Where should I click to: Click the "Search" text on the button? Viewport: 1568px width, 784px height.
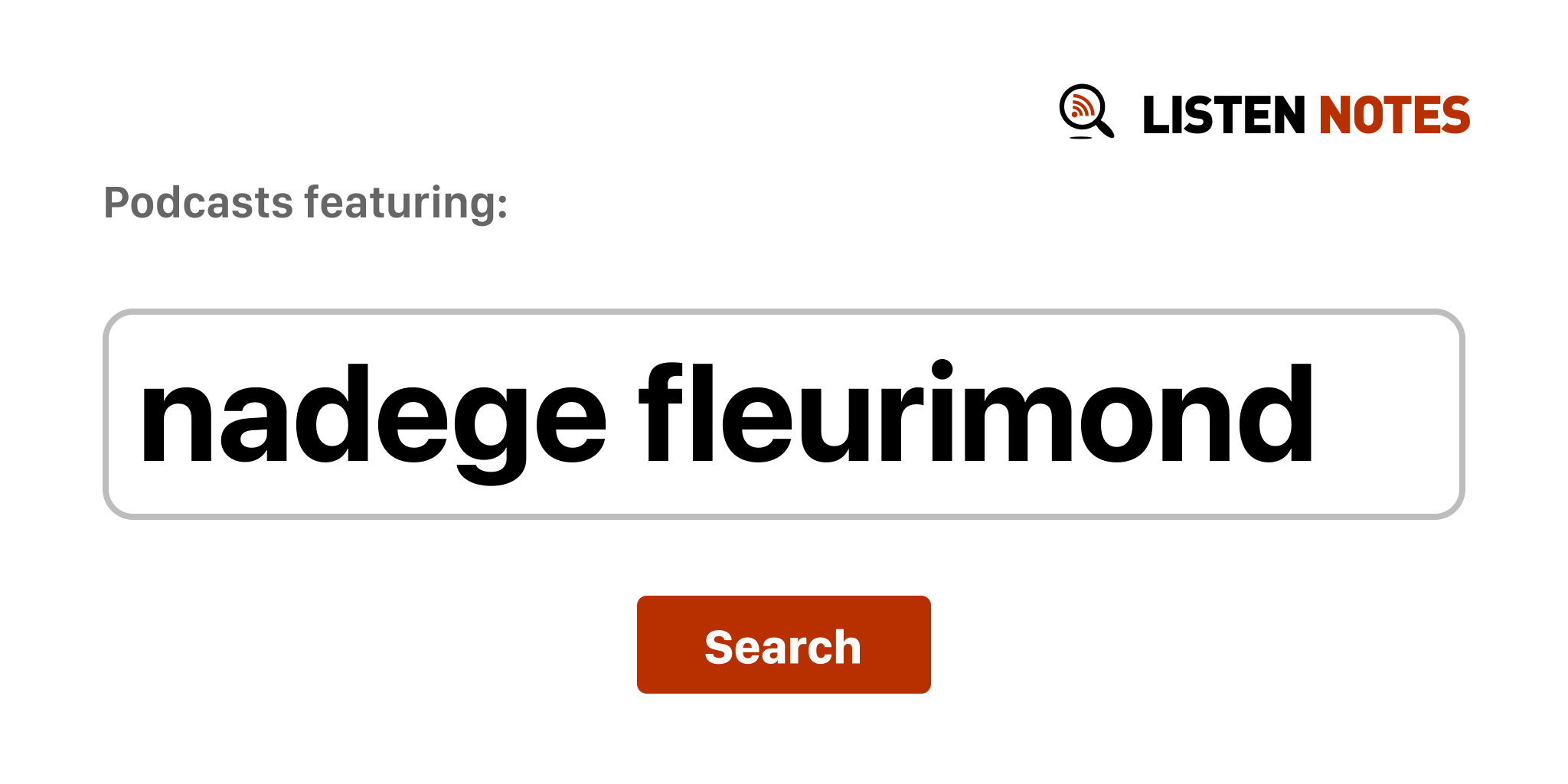783,647
